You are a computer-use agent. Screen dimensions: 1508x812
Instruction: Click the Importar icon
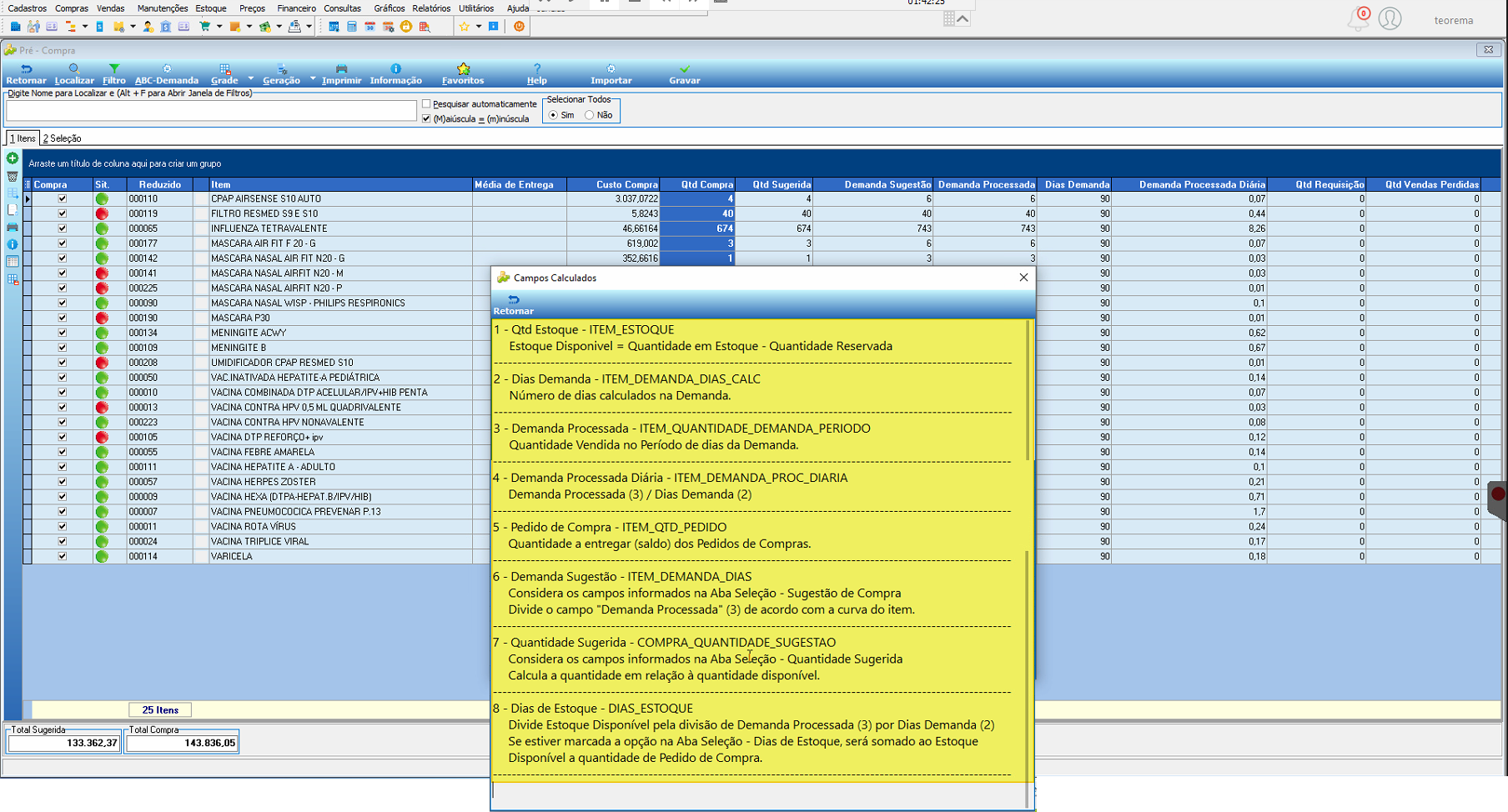coord(611,69)
